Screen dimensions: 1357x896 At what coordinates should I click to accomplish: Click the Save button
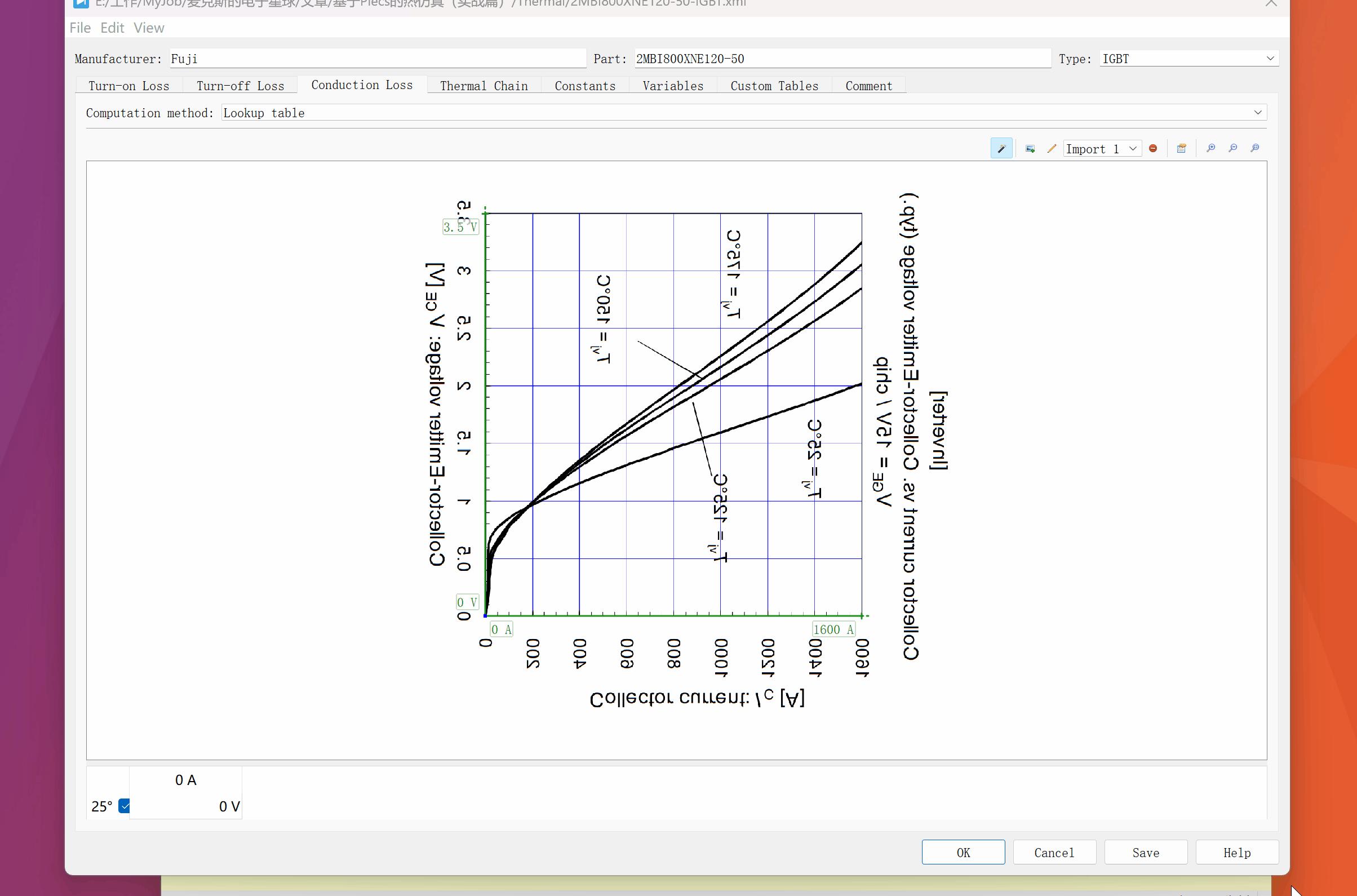pos(1145,852)
